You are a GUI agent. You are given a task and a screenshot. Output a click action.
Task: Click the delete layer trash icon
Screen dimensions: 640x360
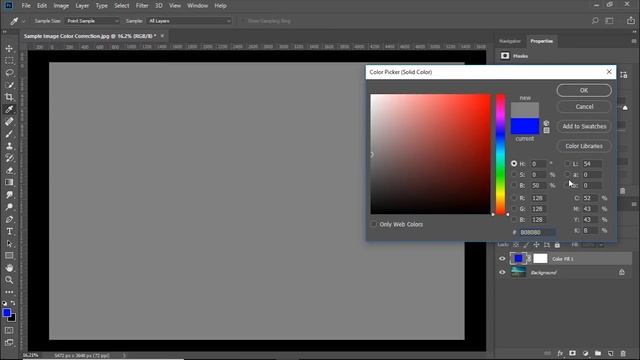coord(623,353)
